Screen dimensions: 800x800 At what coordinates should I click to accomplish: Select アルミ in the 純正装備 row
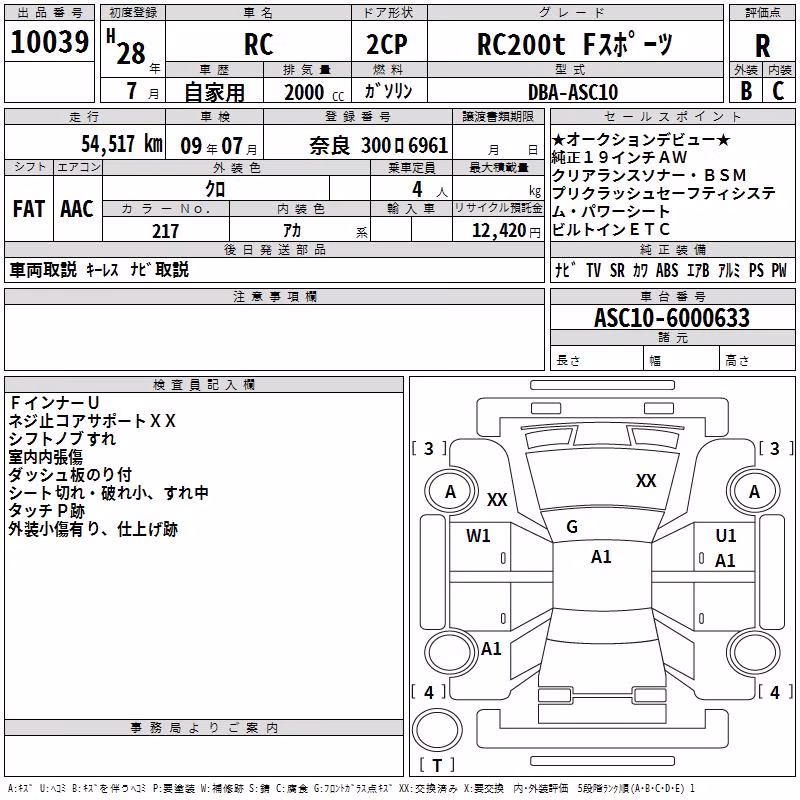729,270
